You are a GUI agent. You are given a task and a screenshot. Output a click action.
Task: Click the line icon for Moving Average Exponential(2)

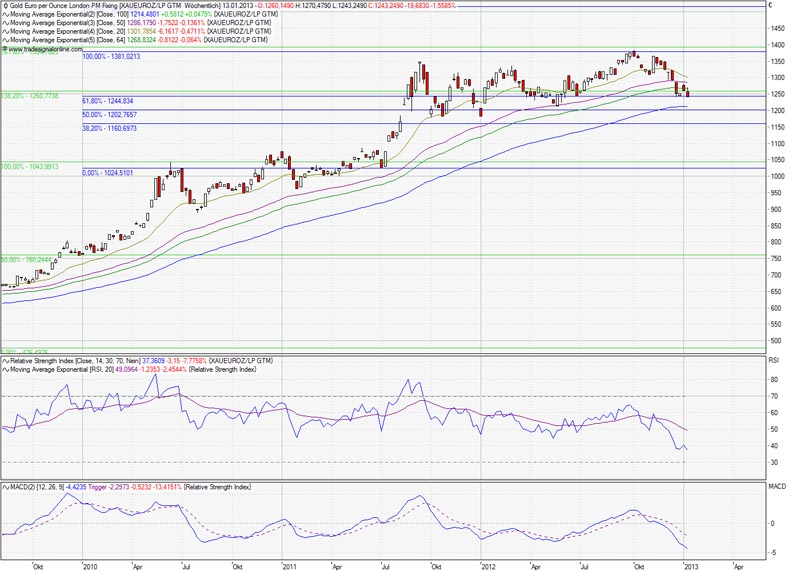[x=6, y=14]
